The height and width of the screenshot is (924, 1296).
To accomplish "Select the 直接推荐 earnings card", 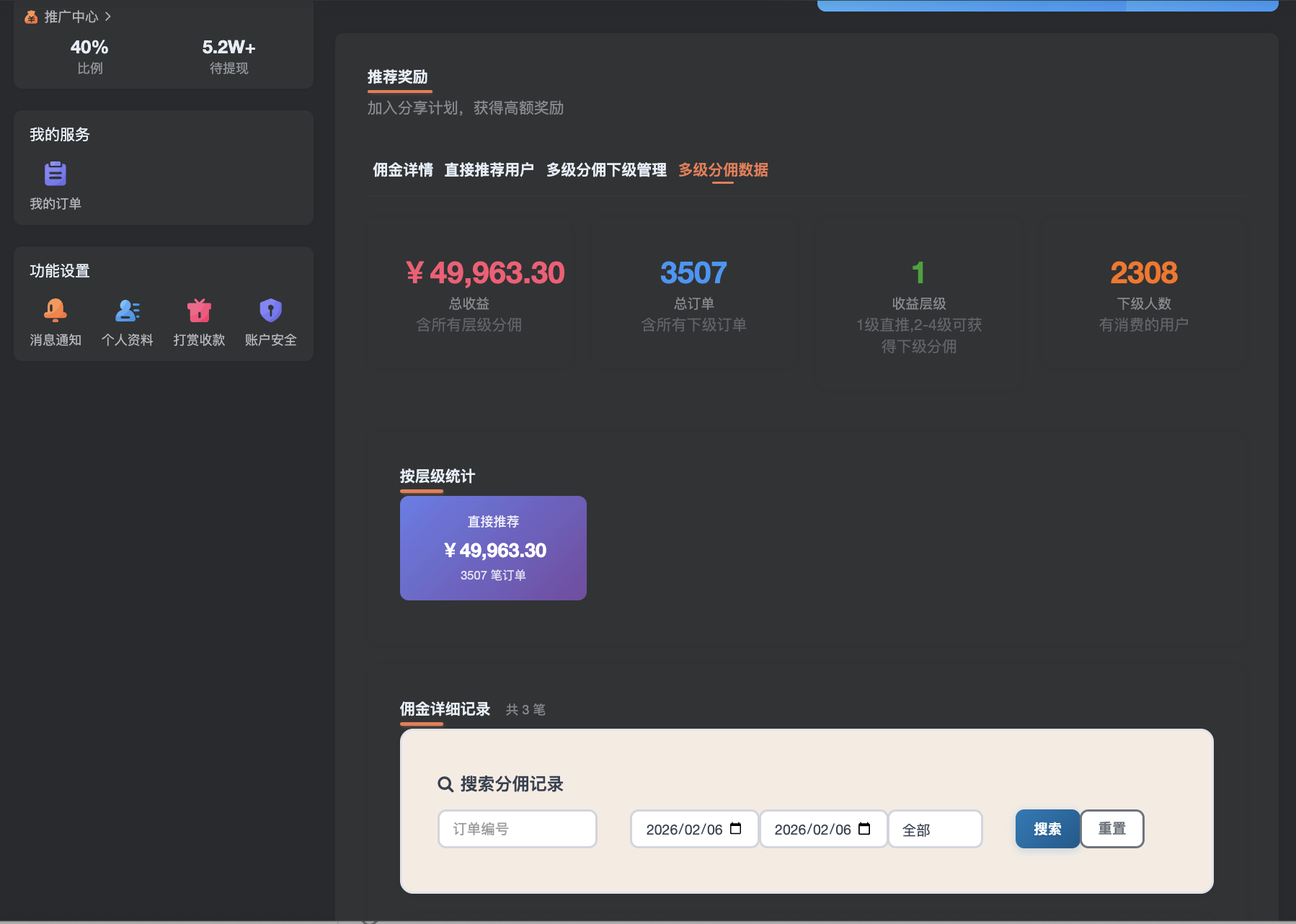I will click(493, 548).
